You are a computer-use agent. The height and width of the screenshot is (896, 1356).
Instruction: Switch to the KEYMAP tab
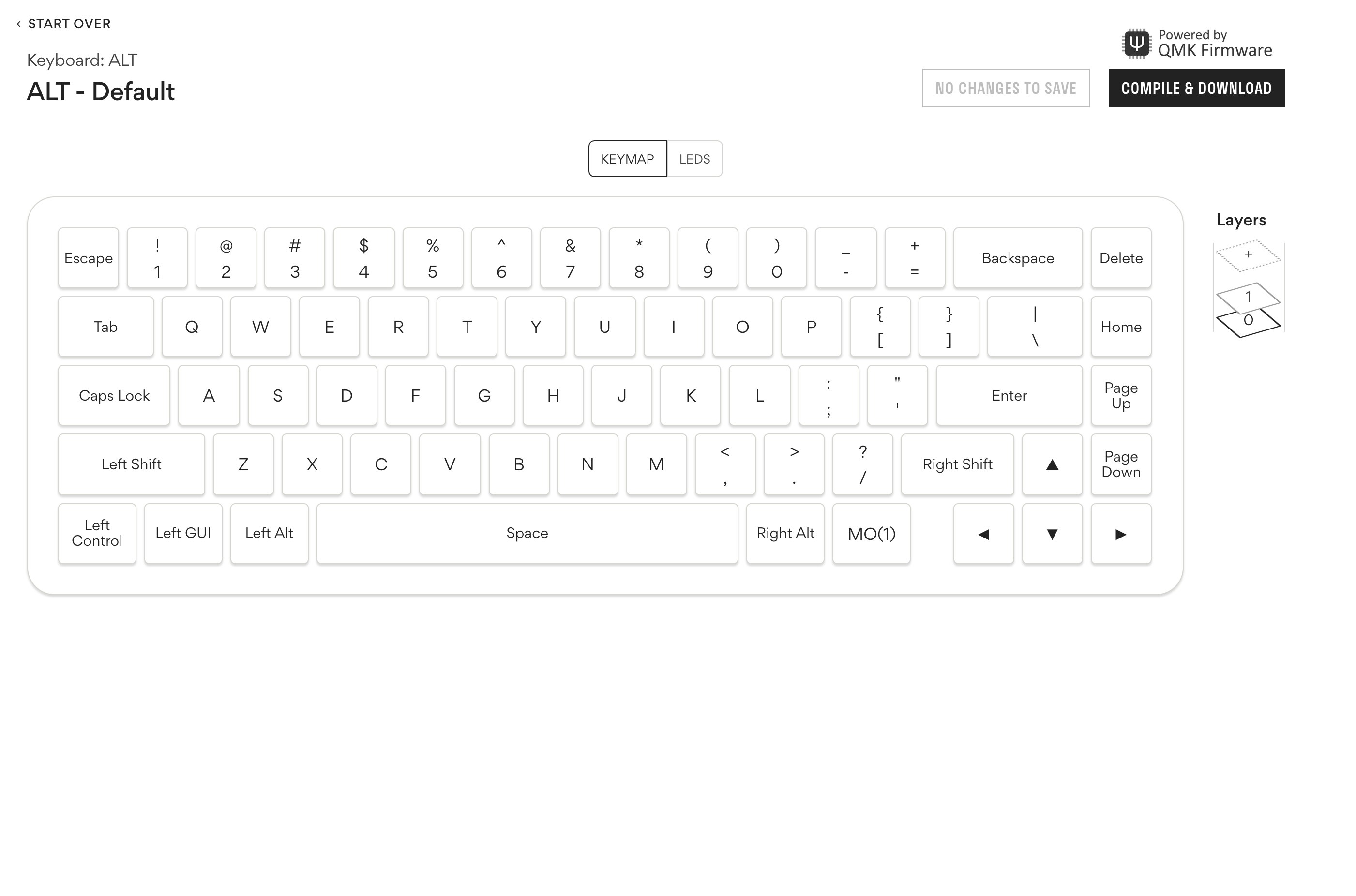(627, 159)
